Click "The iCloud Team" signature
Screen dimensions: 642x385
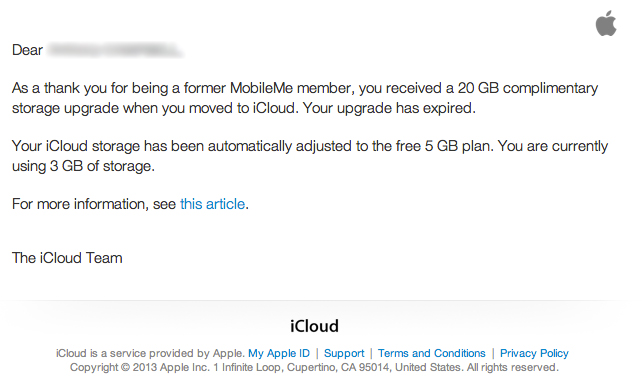(67, 258)
